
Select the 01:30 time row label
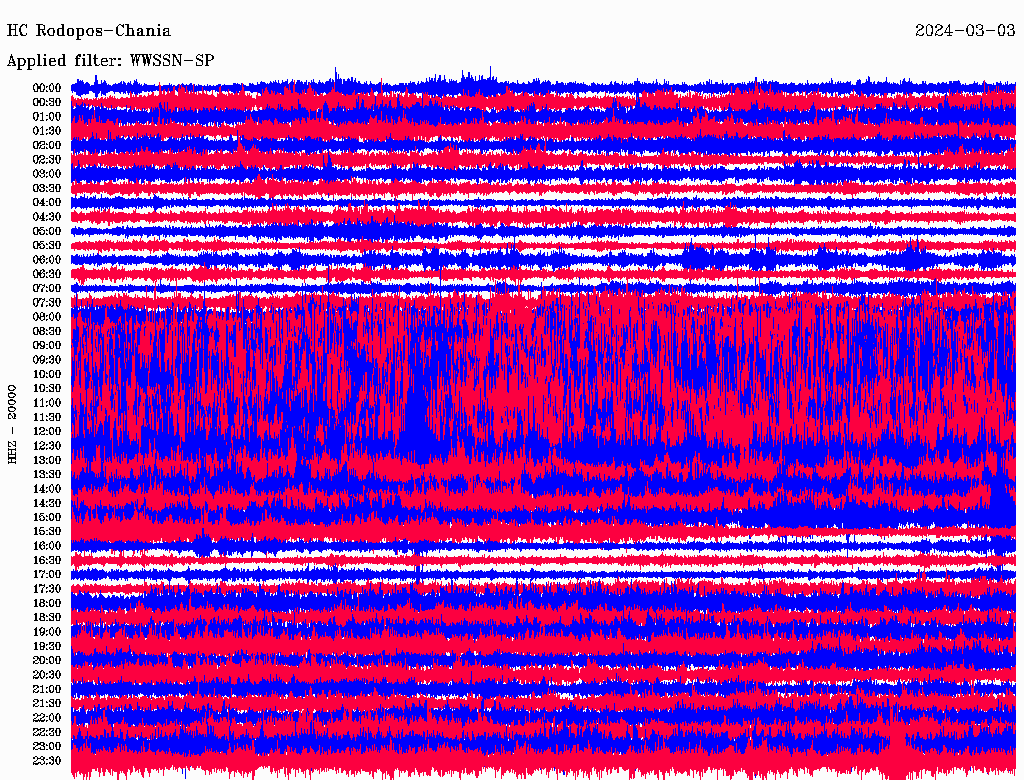click(x=47, y=131)
